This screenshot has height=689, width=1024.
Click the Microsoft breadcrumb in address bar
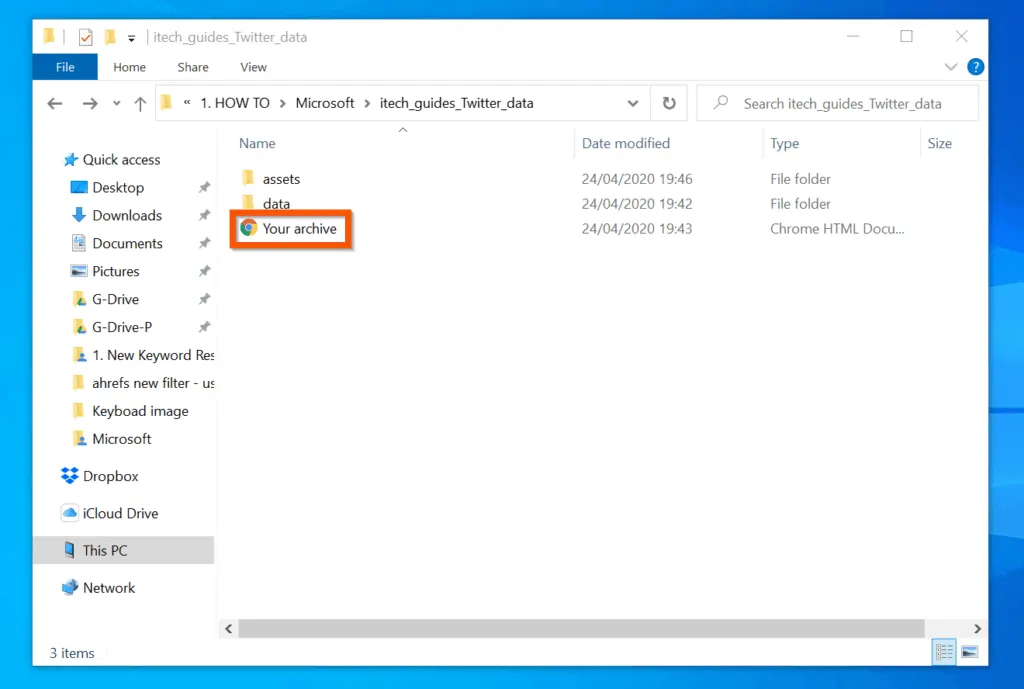[325, 103]
